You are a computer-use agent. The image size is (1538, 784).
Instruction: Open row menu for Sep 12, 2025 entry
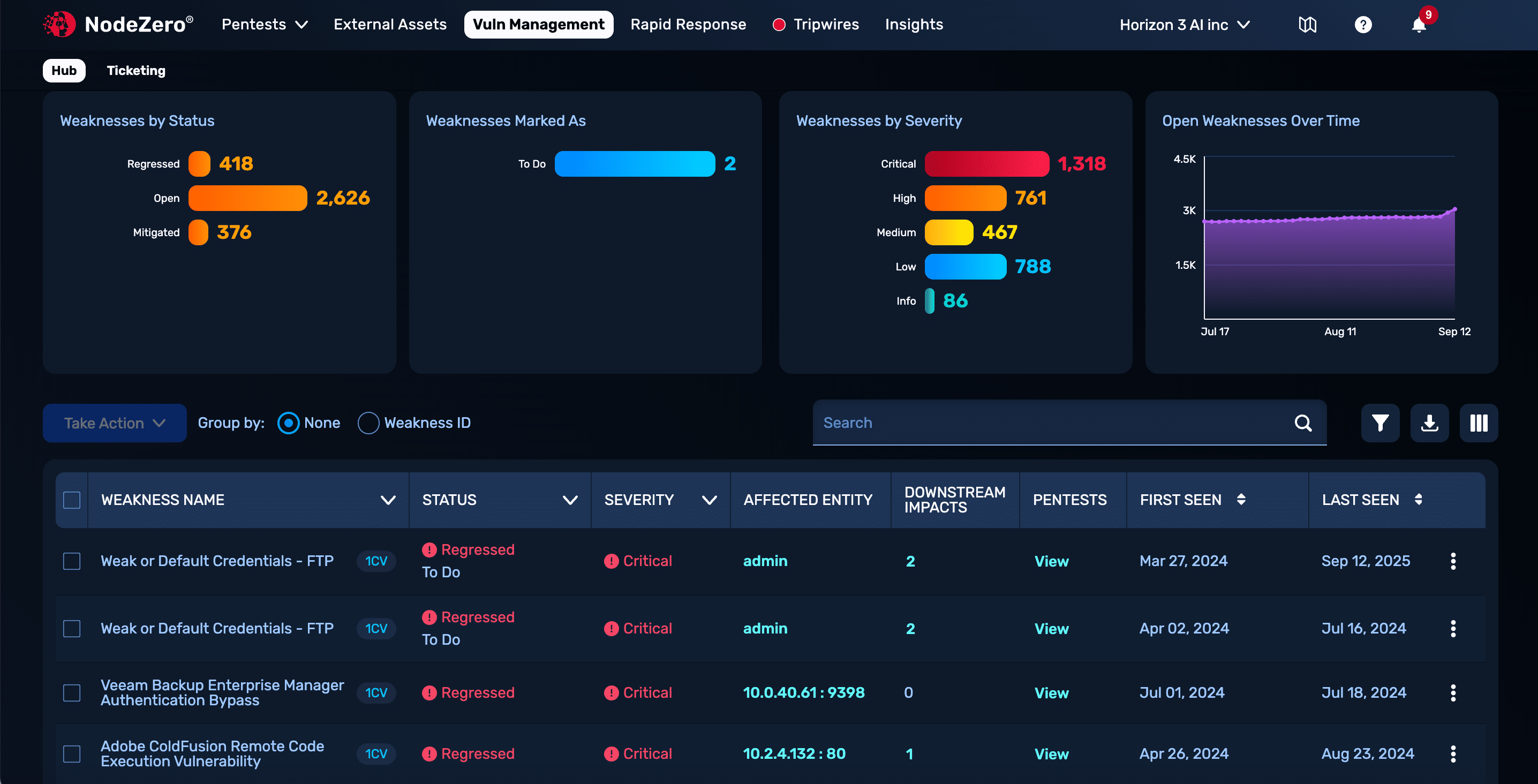(1453, 561)
